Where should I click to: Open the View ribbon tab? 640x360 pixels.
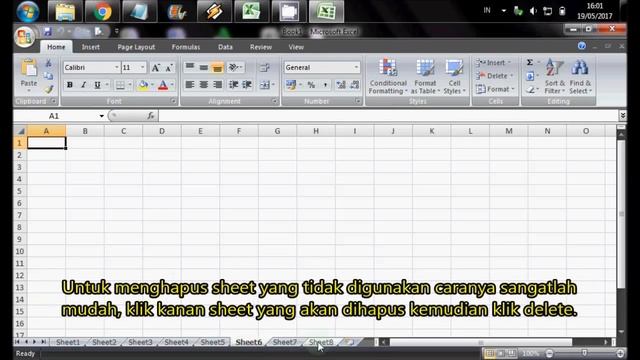coord(296,47)
